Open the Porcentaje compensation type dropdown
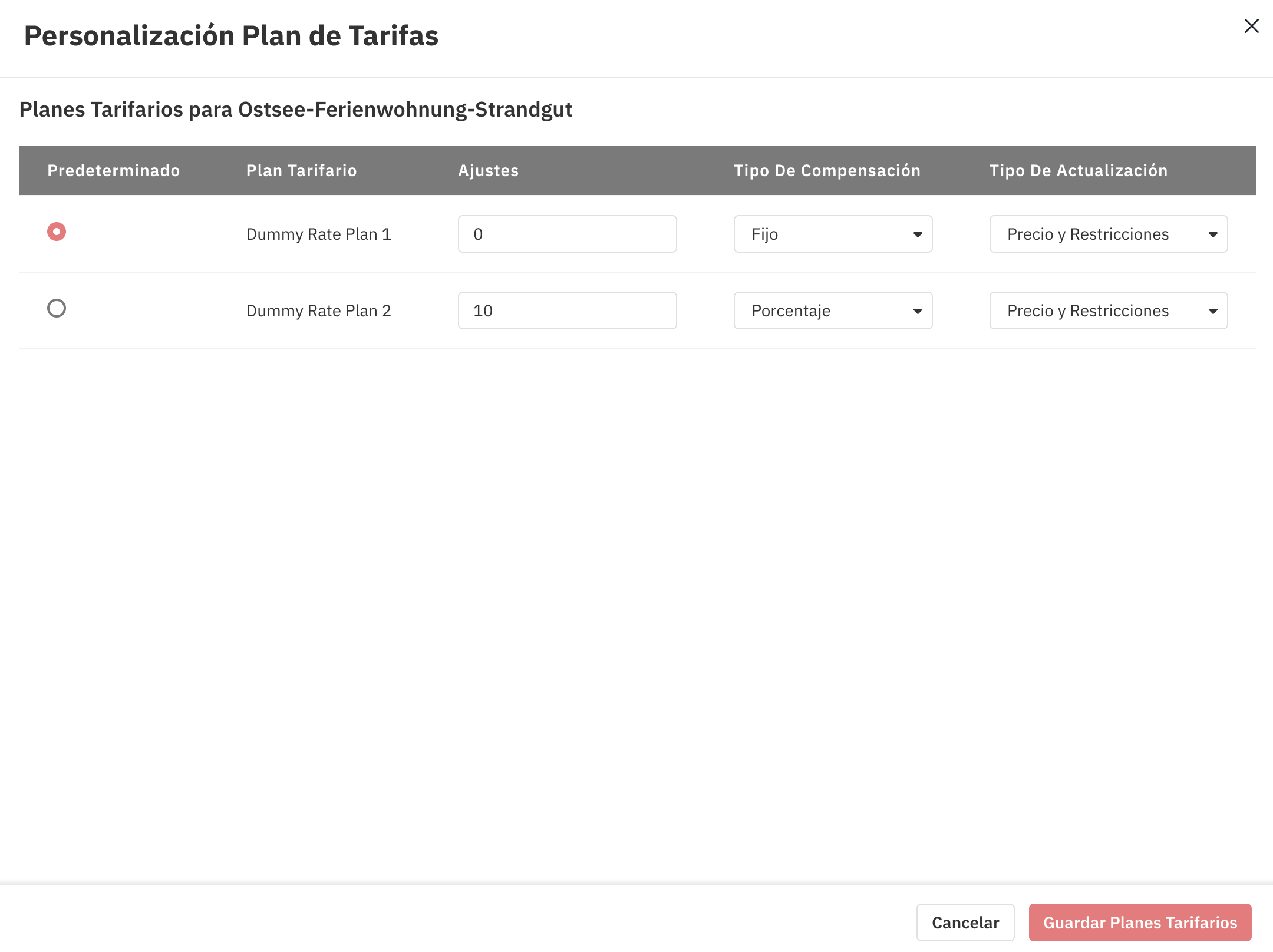This screenshot has height=952, width=1273. pos(833,310)
